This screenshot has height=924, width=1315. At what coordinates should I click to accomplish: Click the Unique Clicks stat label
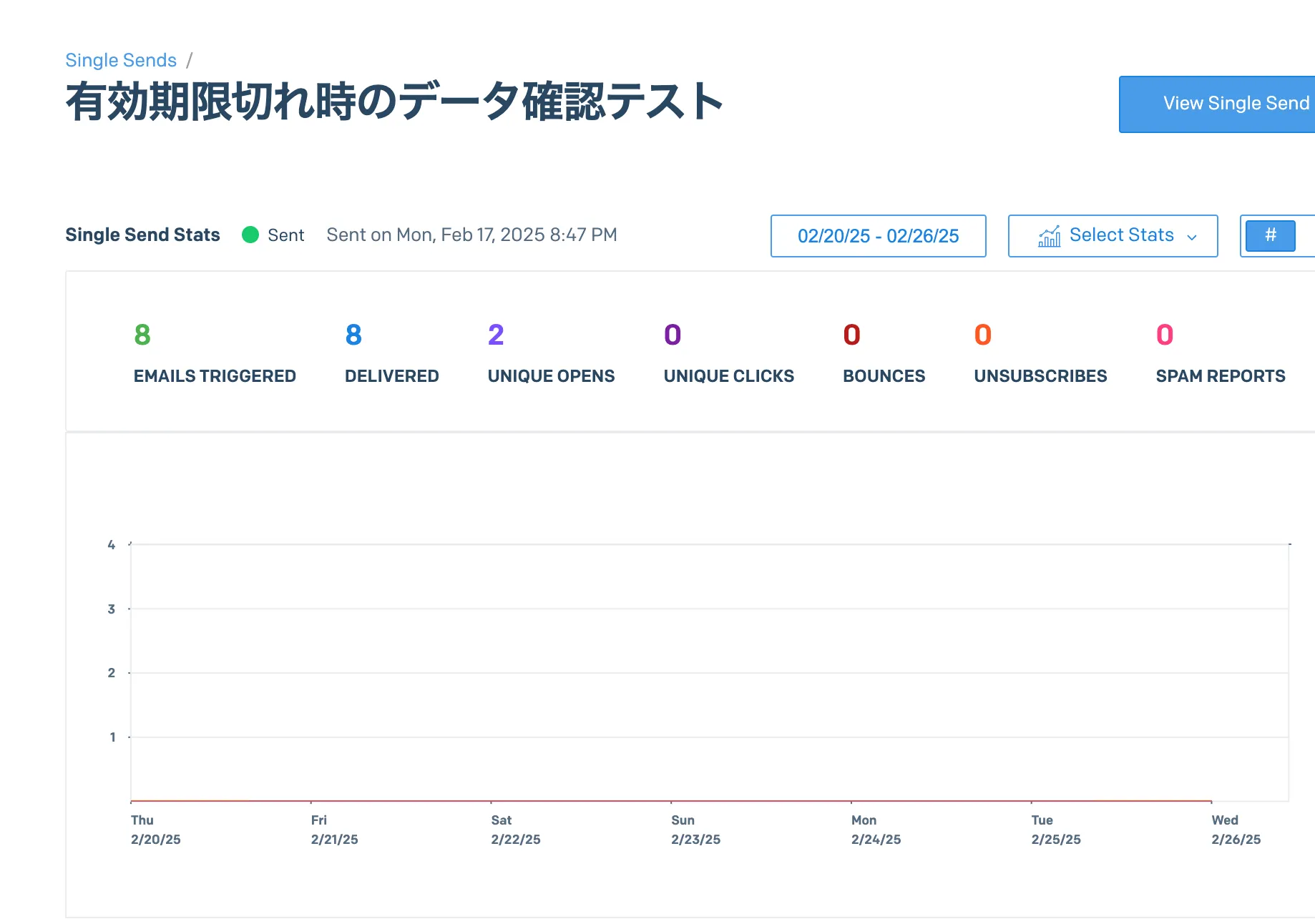coord(728,376)
